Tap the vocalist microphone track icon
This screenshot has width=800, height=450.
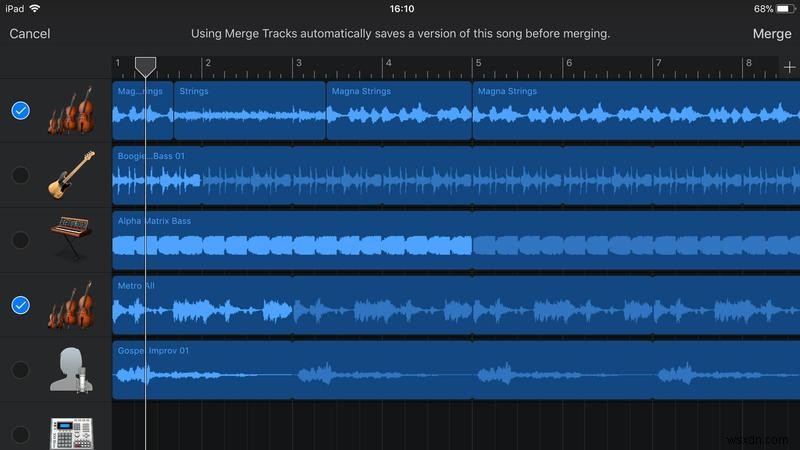click(71, 370)
